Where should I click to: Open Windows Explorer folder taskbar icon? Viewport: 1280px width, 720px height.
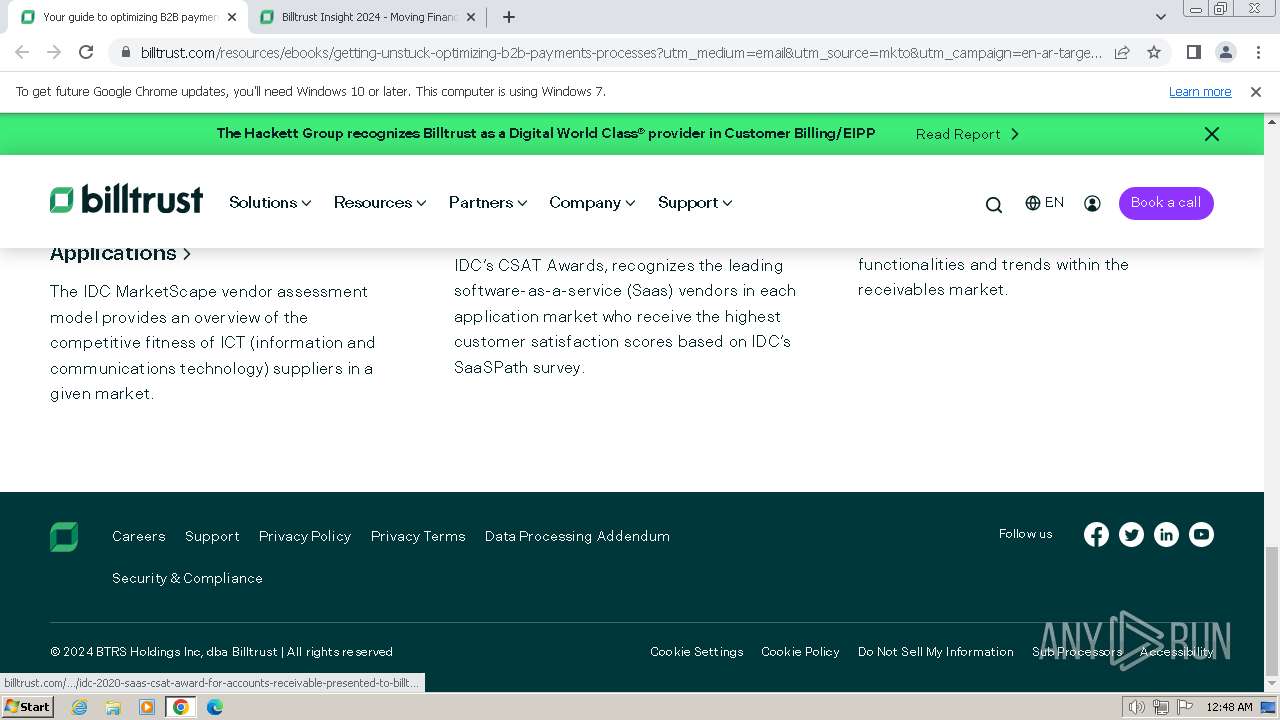coord(113,707)
